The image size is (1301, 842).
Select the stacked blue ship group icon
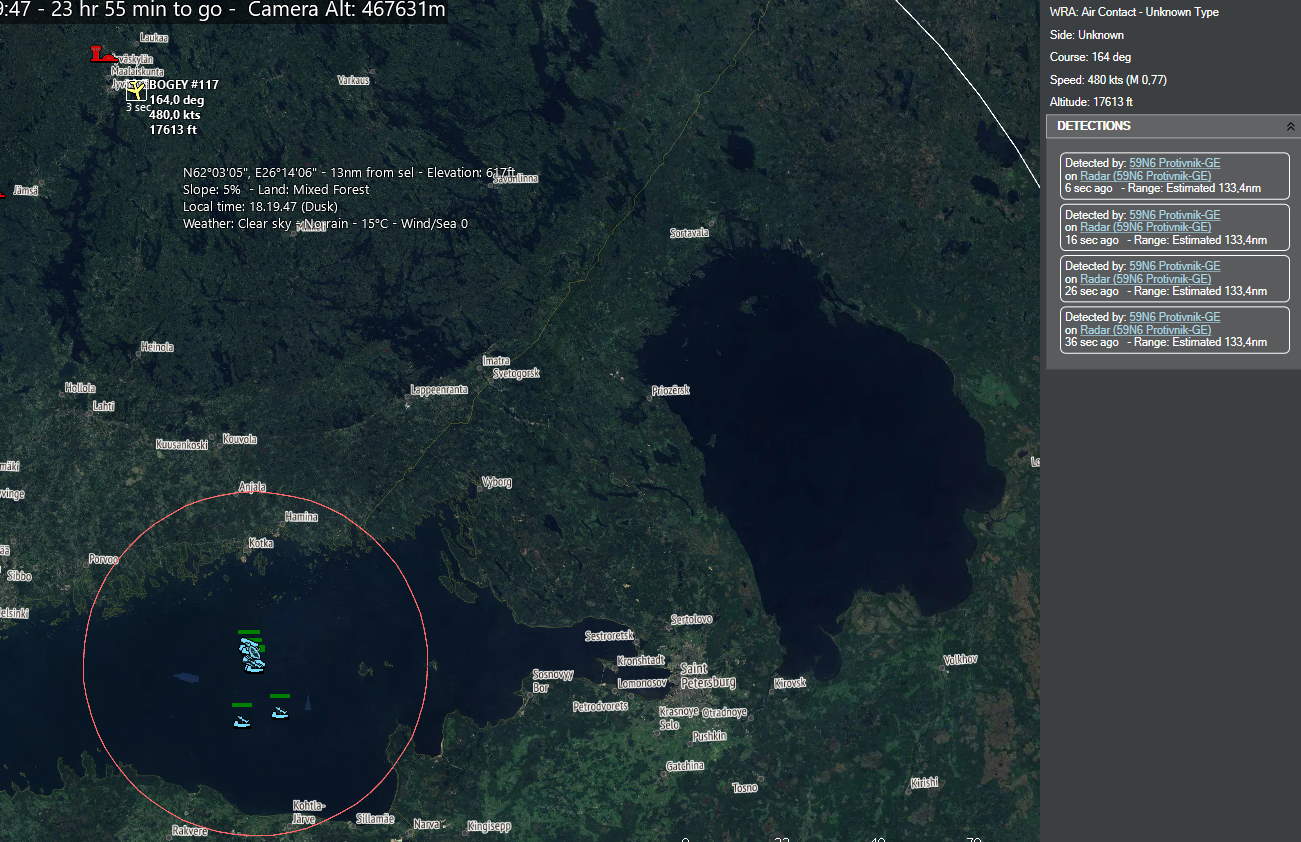[252, 655]
